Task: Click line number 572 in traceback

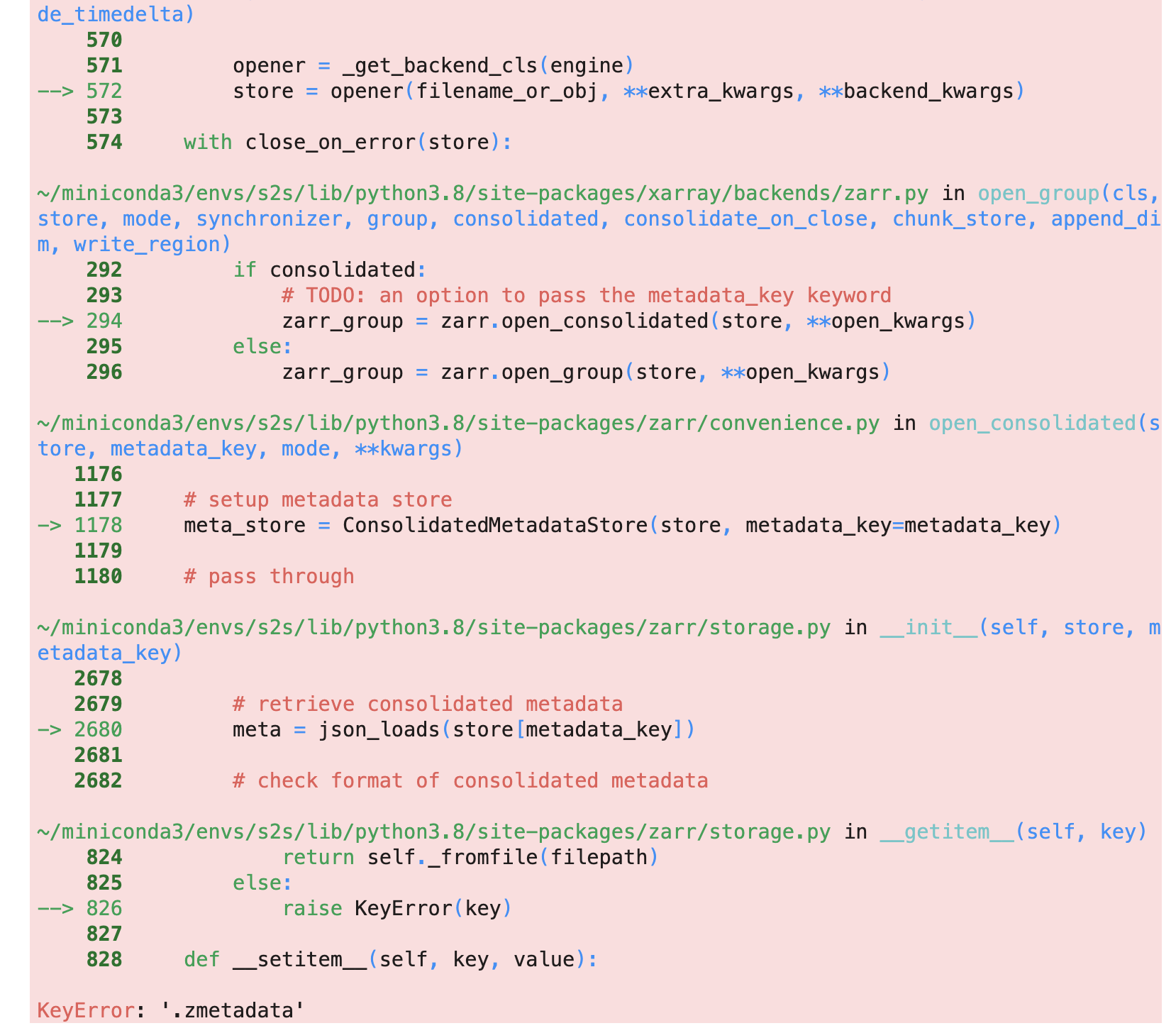Action: [104, 91]
